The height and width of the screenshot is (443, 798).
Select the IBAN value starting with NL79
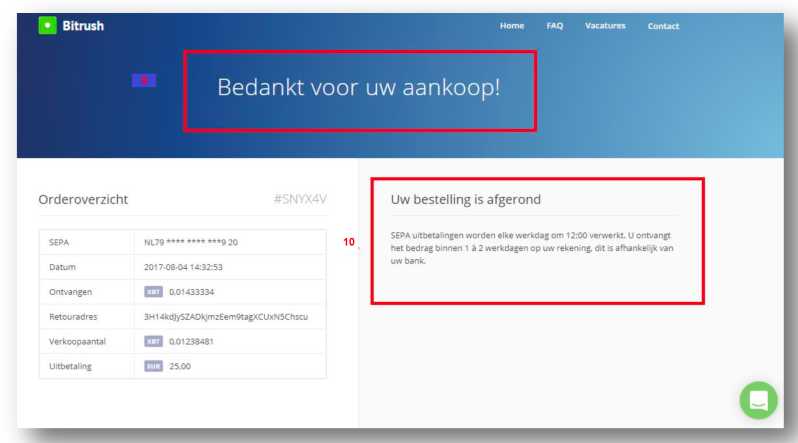pyautogui.click(x=191, y=242)
